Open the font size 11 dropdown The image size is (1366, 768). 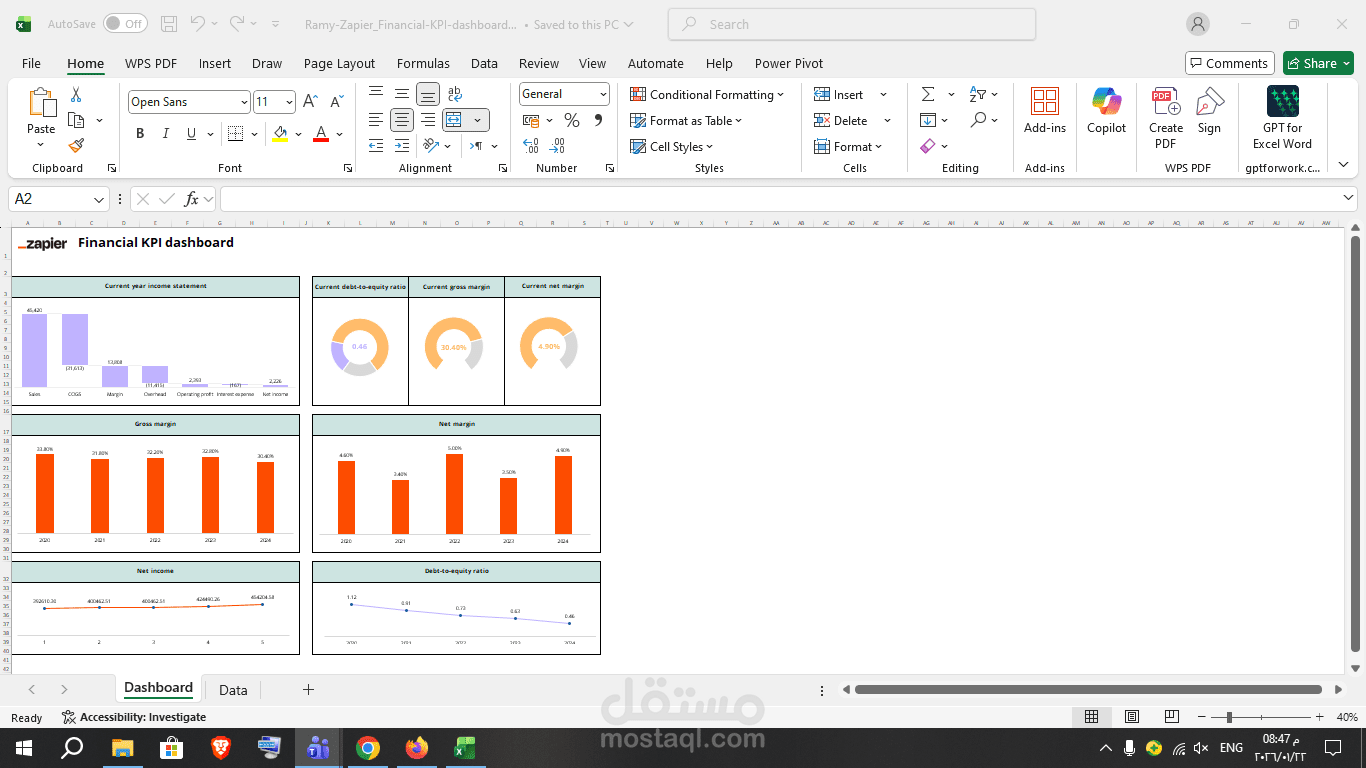pos(289,102)
